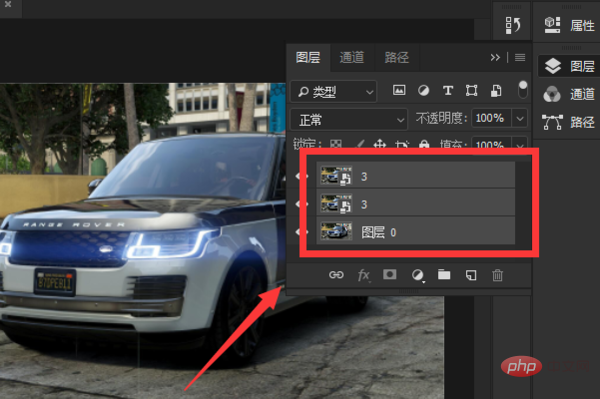Click the link layers icon
This screenshot has height=399, width=600.
(x=336, y=275)
